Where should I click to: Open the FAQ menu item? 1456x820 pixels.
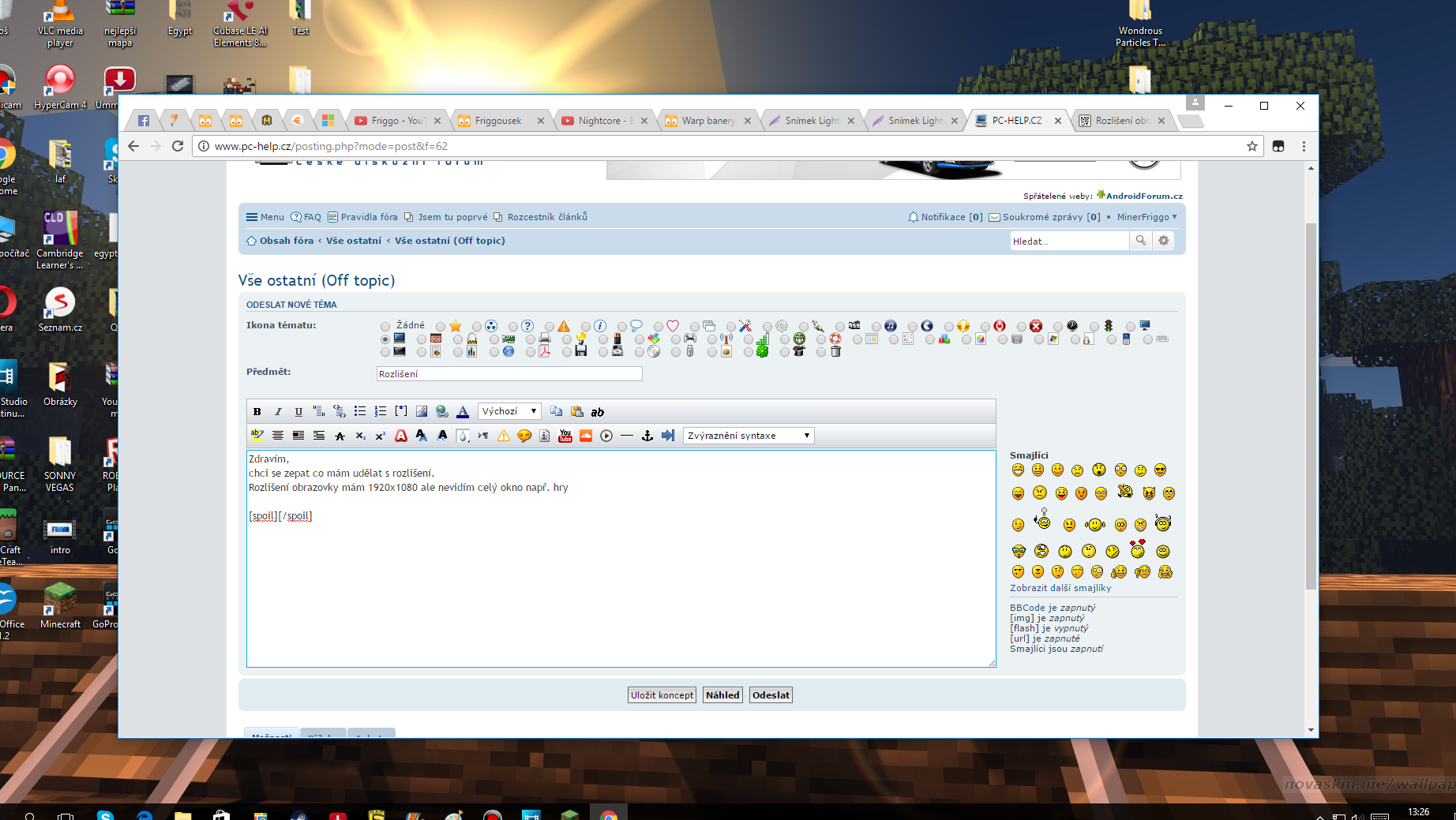pos(306,217)
